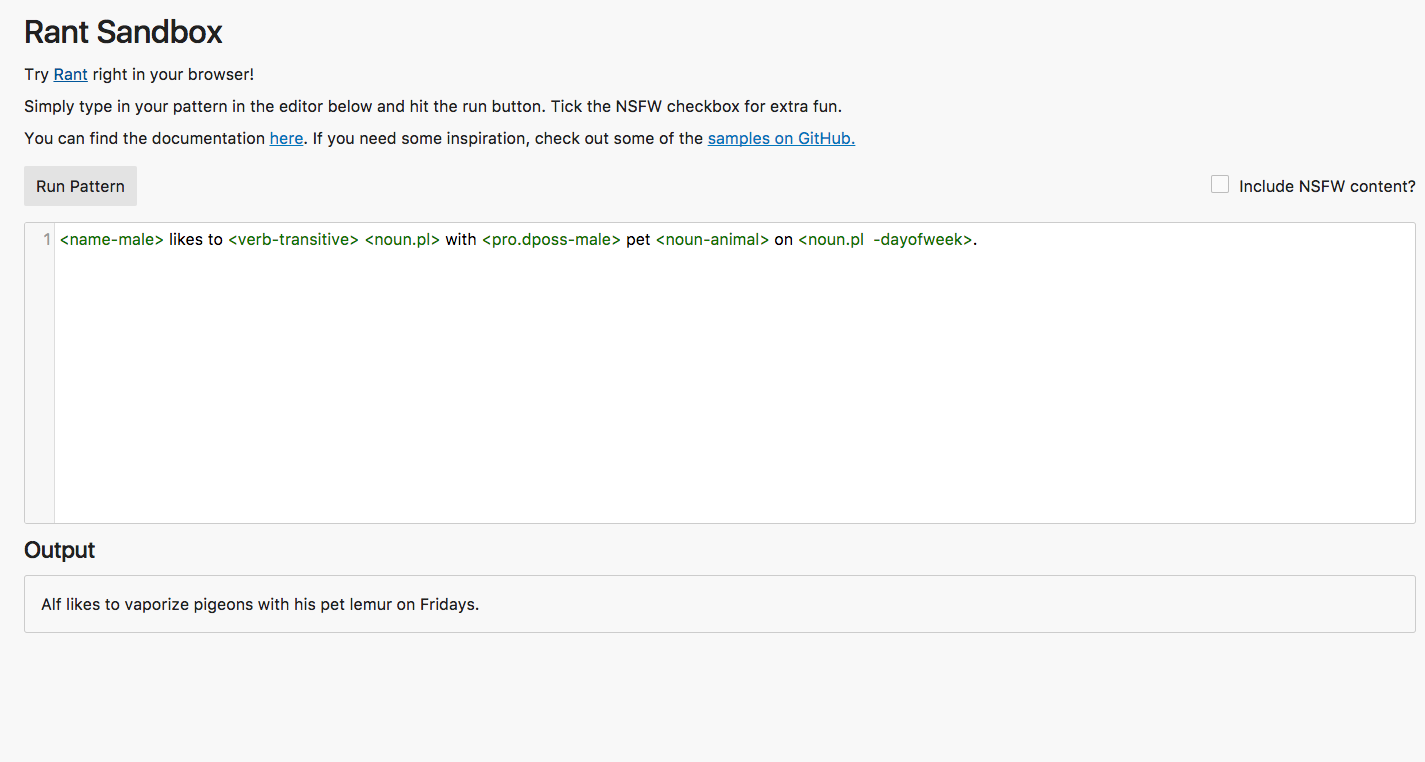Click the -dayofweek tag in the editor
The width and height of the screenshot is (1425, 762).
(x=920, y=240)
